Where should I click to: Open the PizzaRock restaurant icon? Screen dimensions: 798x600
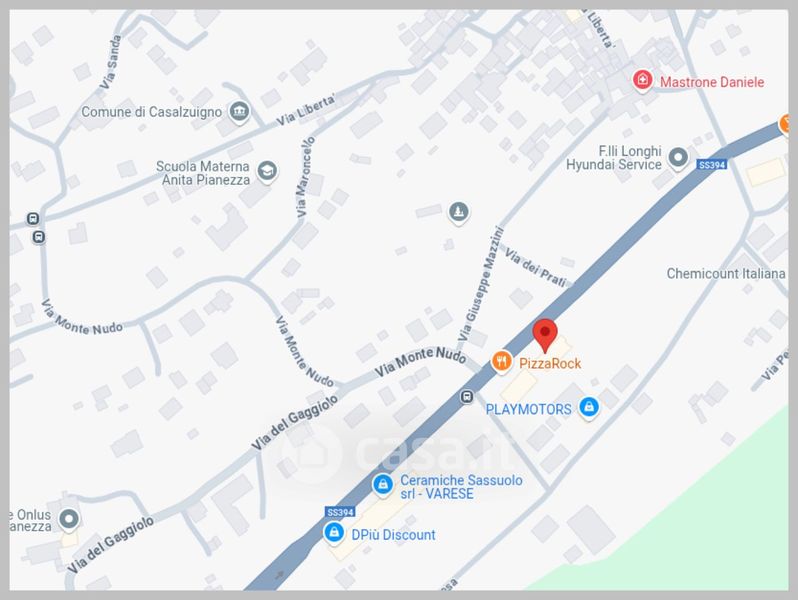pyautogui.click(x=501, y=362)
